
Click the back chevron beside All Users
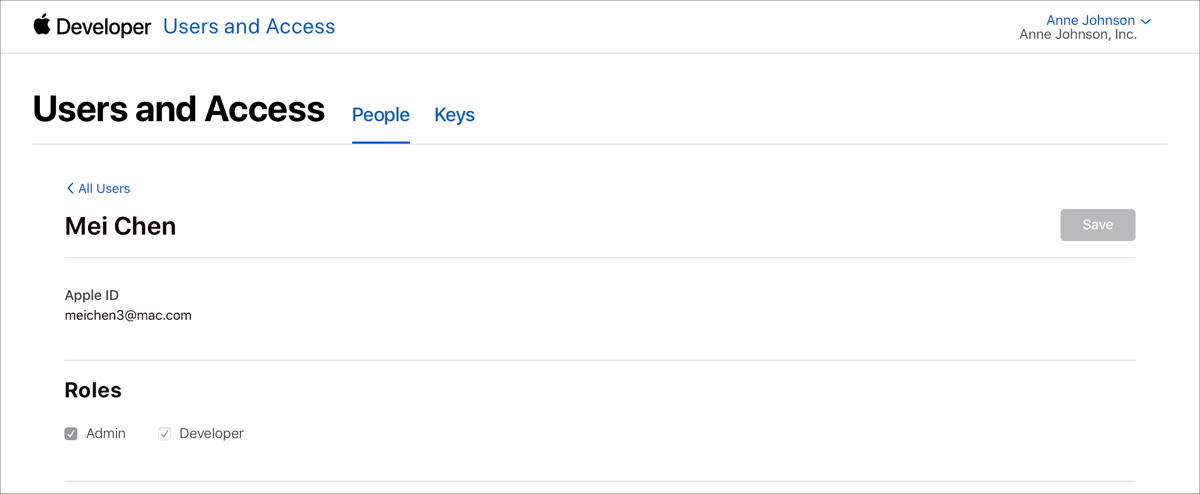70,188
